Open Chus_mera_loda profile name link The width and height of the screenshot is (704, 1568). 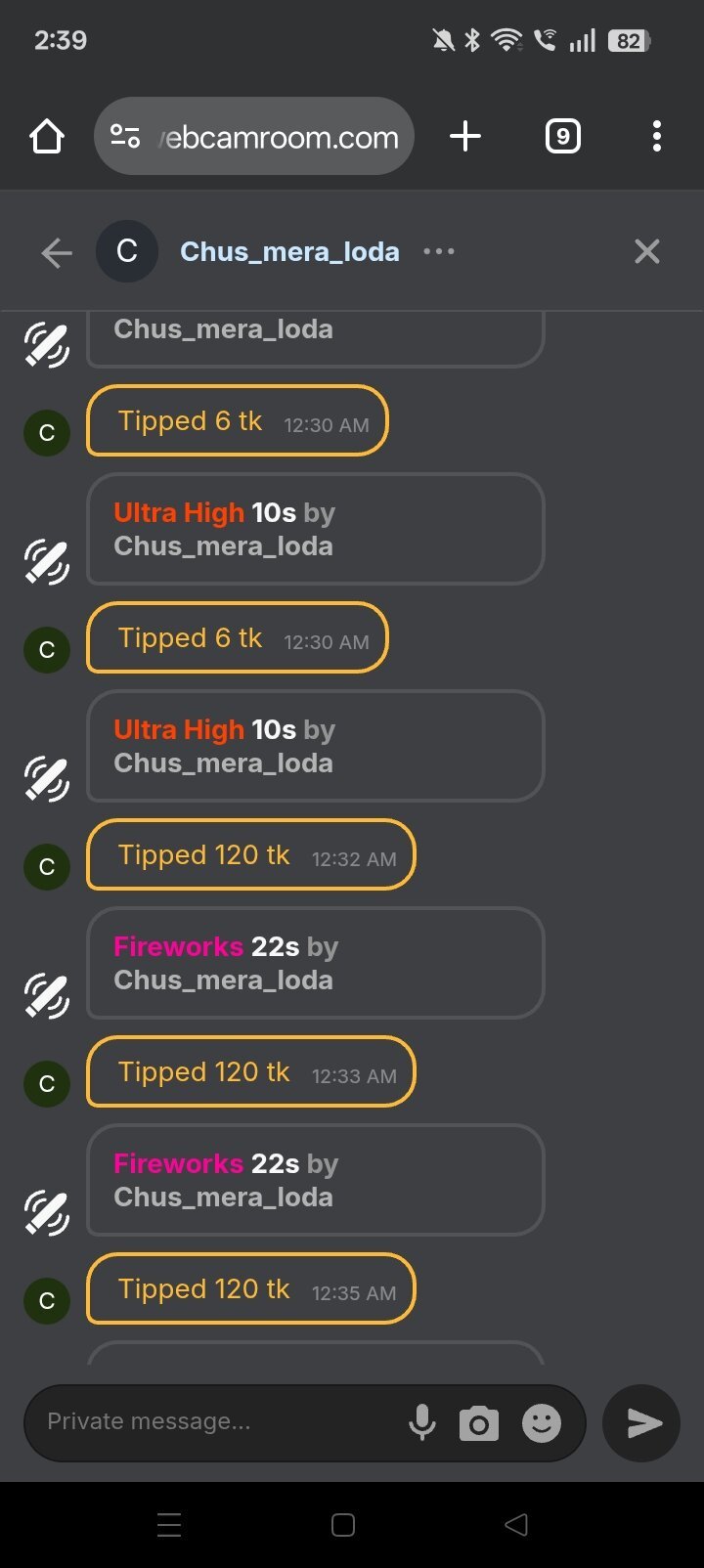pos(289,252)
